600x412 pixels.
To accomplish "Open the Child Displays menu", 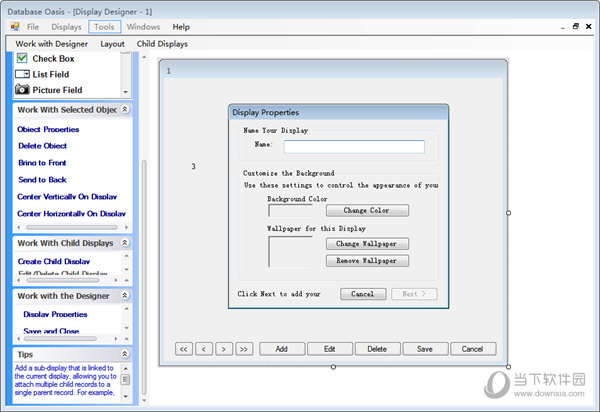I will [x=162, y=44].
